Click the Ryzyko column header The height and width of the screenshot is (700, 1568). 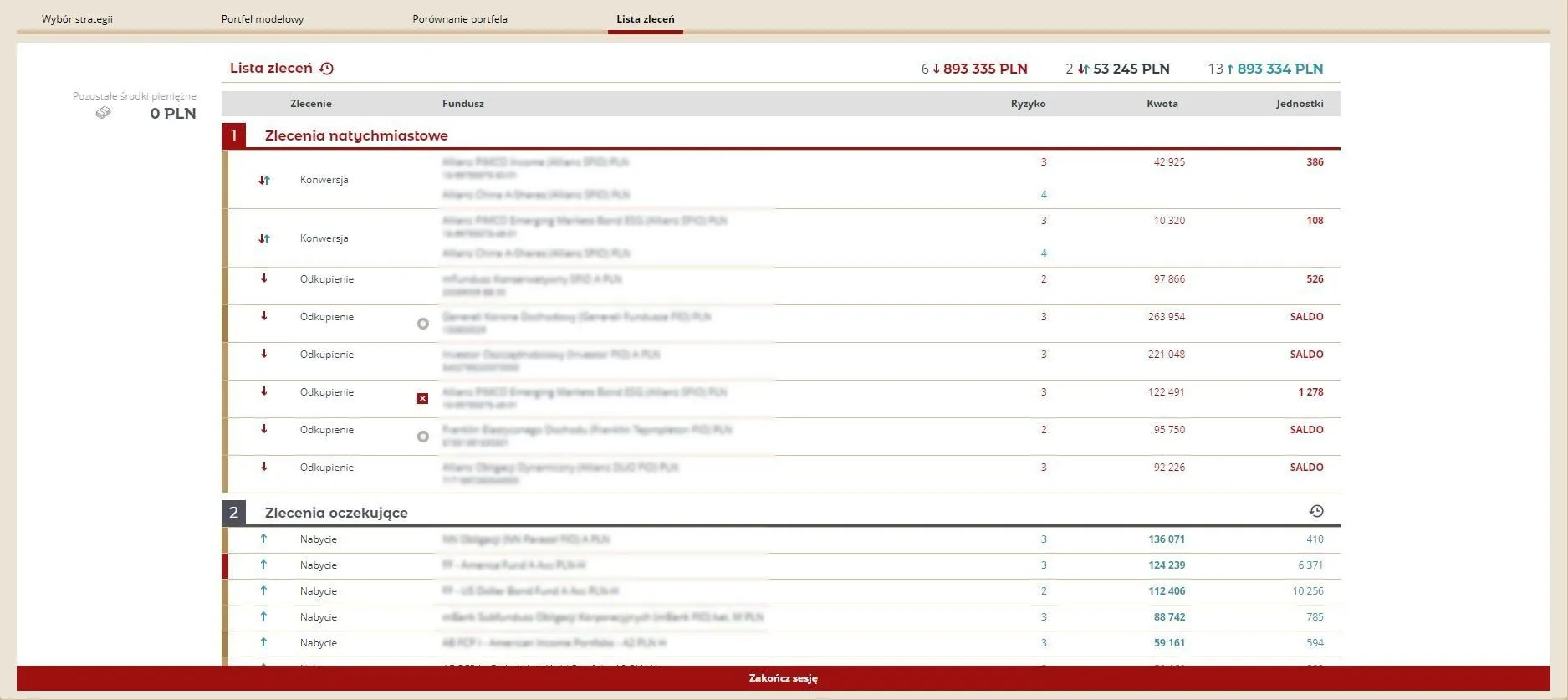point(1028,104)
